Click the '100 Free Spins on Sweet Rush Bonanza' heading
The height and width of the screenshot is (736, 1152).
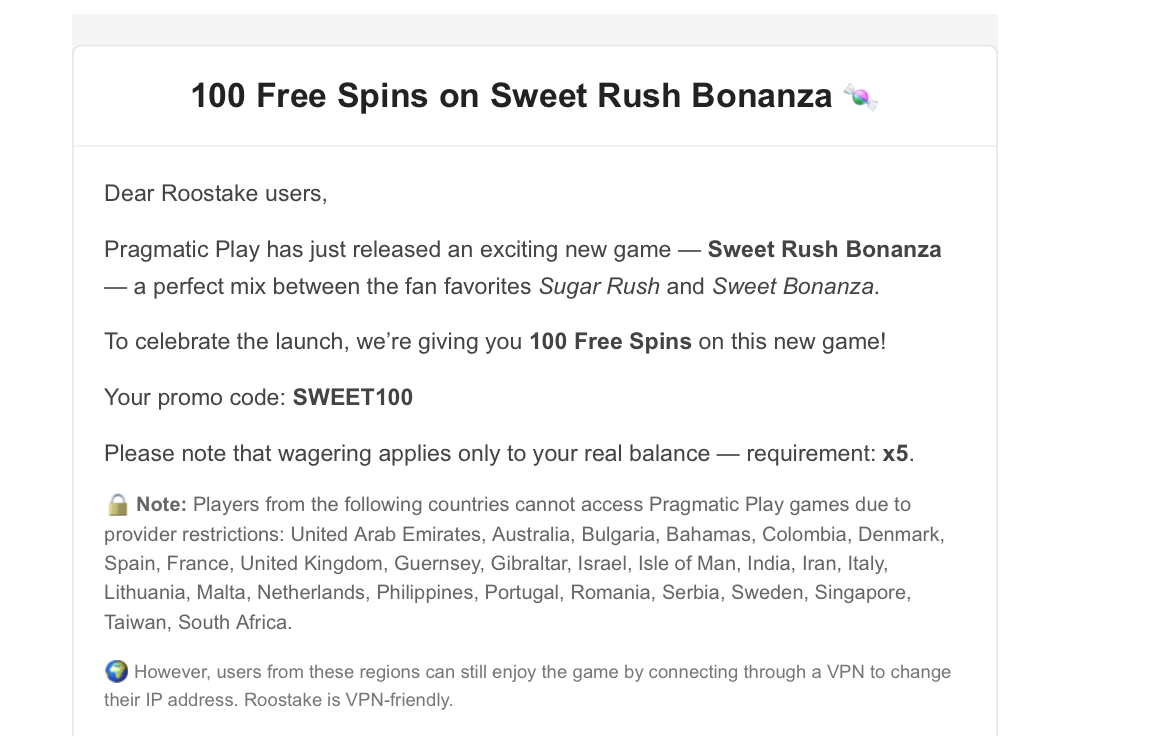510,96
